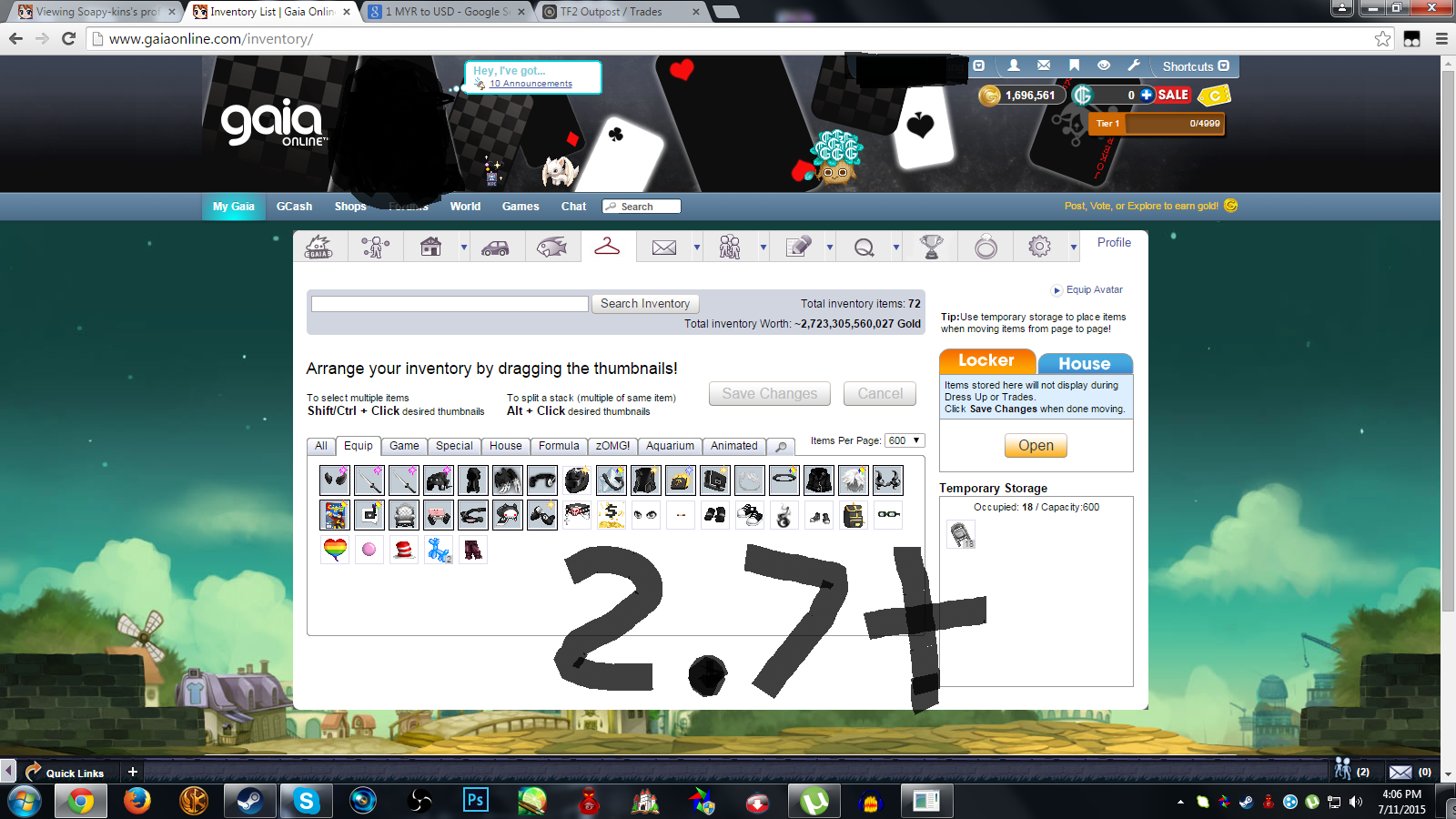
Task: Open the GCash navigation menu
Action: [x=294, y=207]
